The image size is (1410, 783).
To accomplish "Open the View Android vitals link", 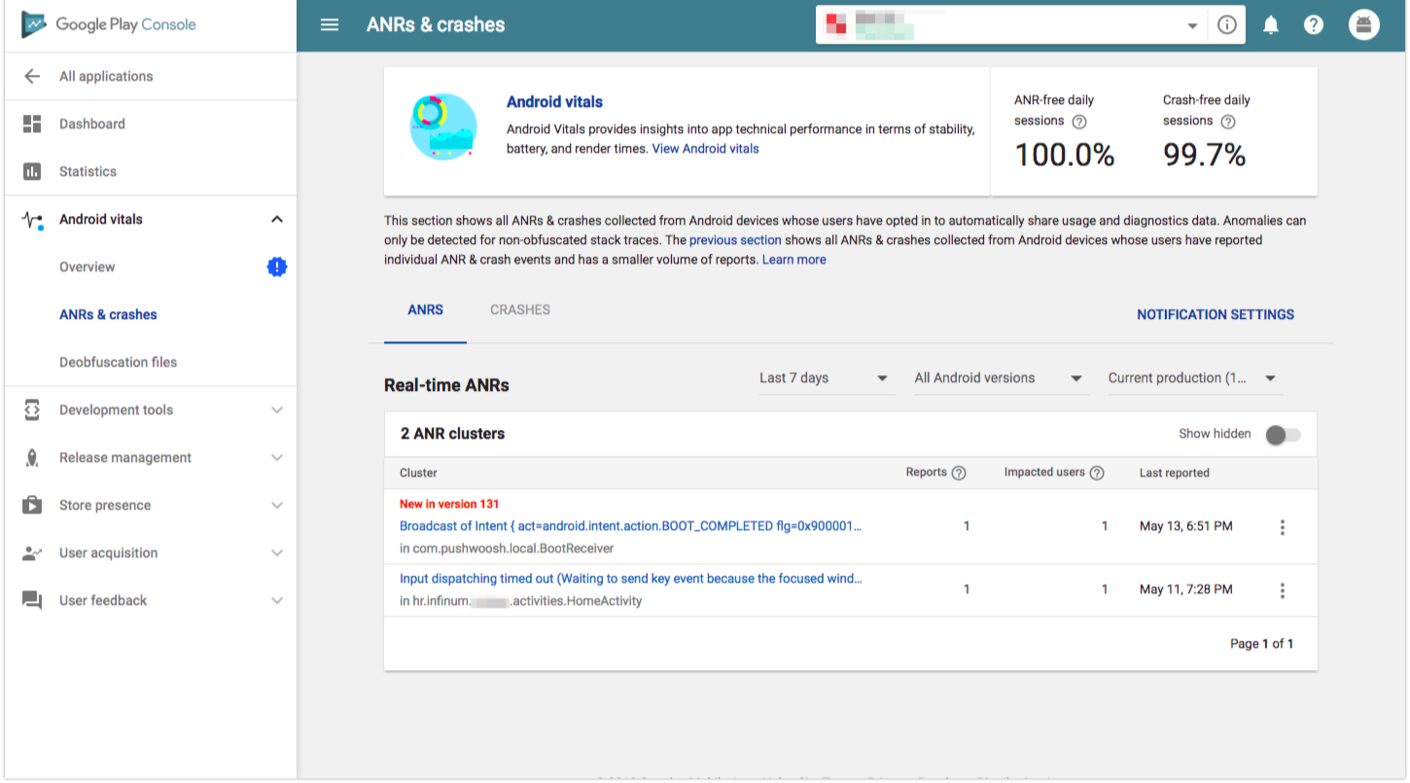I will (x=705, y=149).
